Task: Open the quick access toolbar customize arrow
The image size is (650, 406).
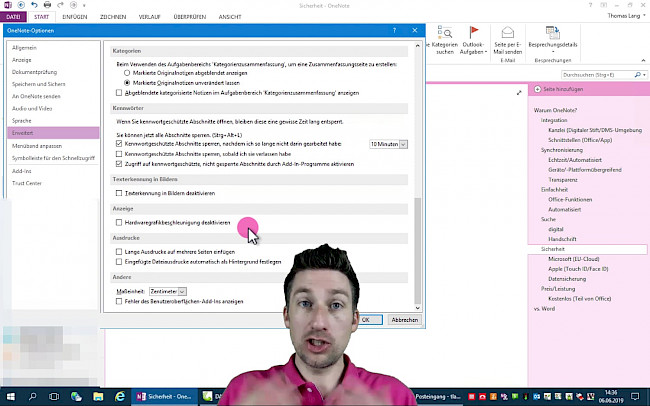Action: [84, 5]
